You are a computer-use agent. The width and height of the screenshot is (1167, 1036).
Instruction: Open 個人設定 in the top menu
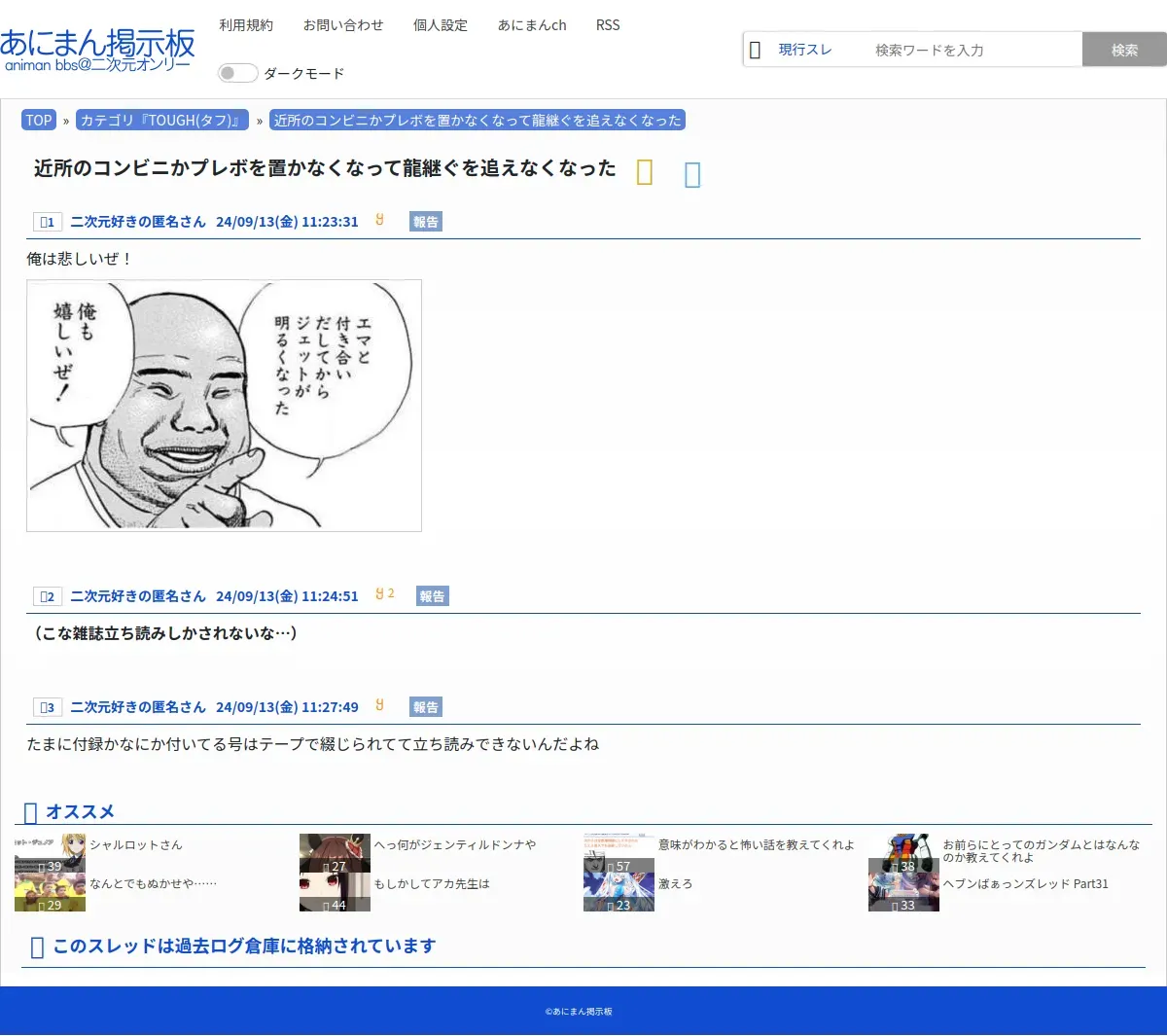[x=441, y=25]
